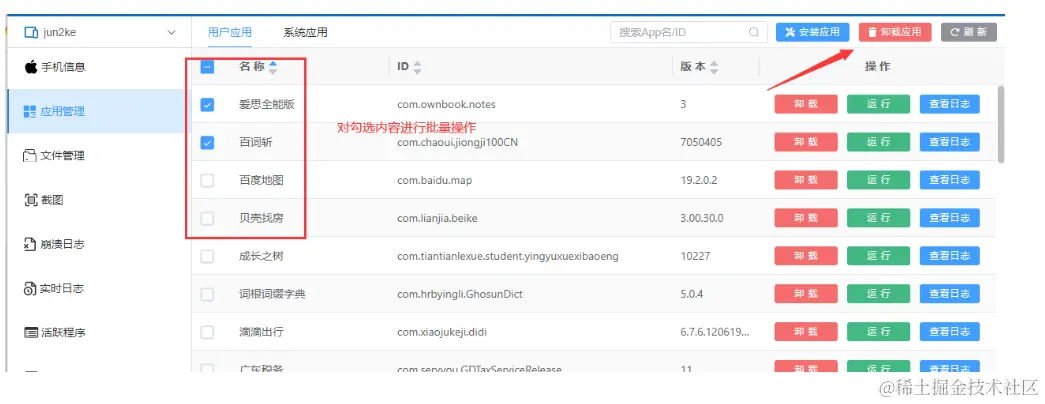
Task: Click 查看日志 for 滴滴出行
Action: (950, 332)
